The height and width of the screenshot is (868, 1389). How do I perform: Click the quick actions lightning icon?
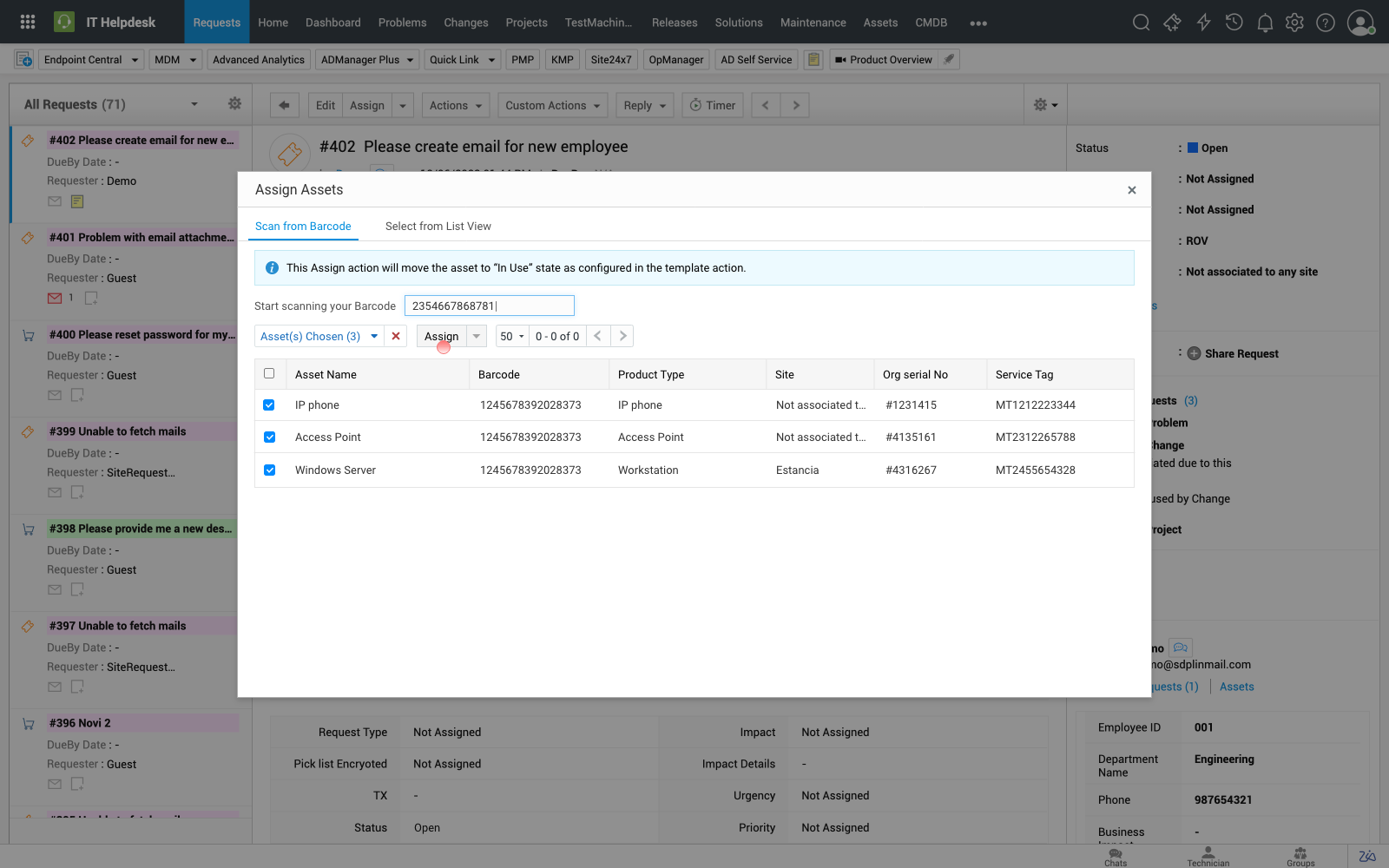coord(1203,23)
